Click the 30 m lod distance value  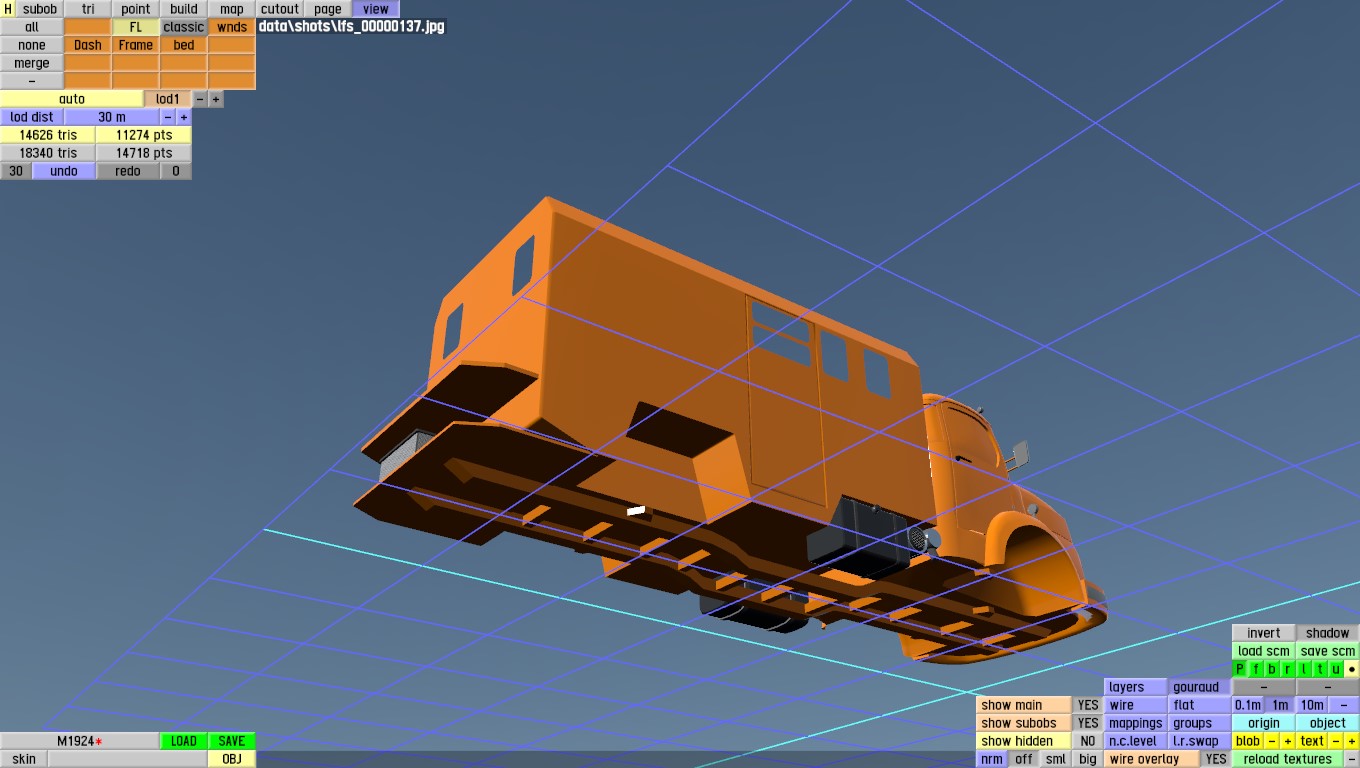point(112,117)
